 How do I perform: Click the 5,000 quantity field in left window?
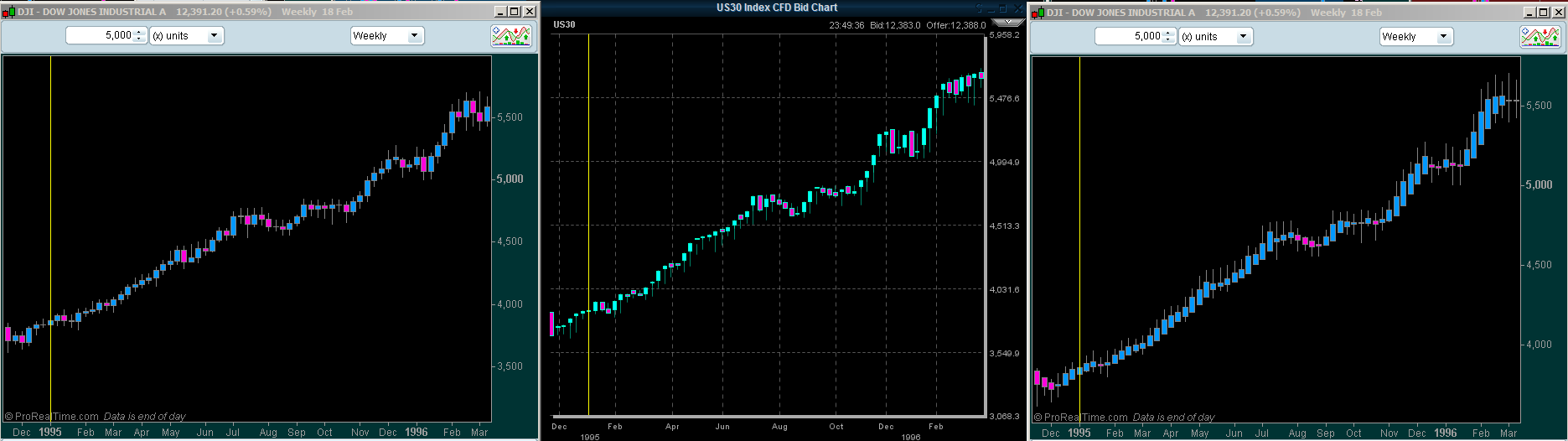(99, 36)
